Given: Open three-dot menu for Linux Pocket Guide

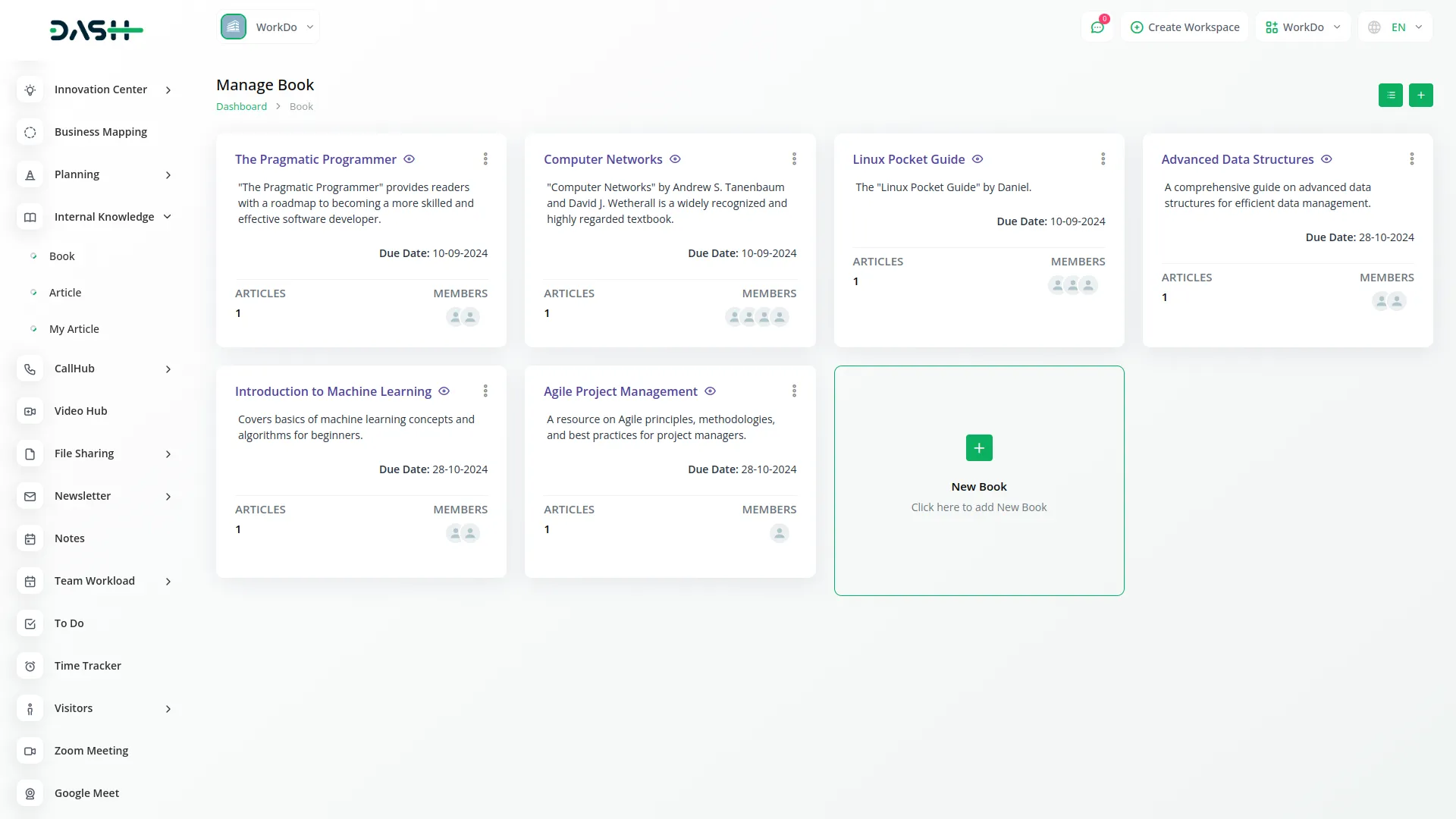Looking at the screenshot, I should pyautogui.click(x=1103, y=158).
